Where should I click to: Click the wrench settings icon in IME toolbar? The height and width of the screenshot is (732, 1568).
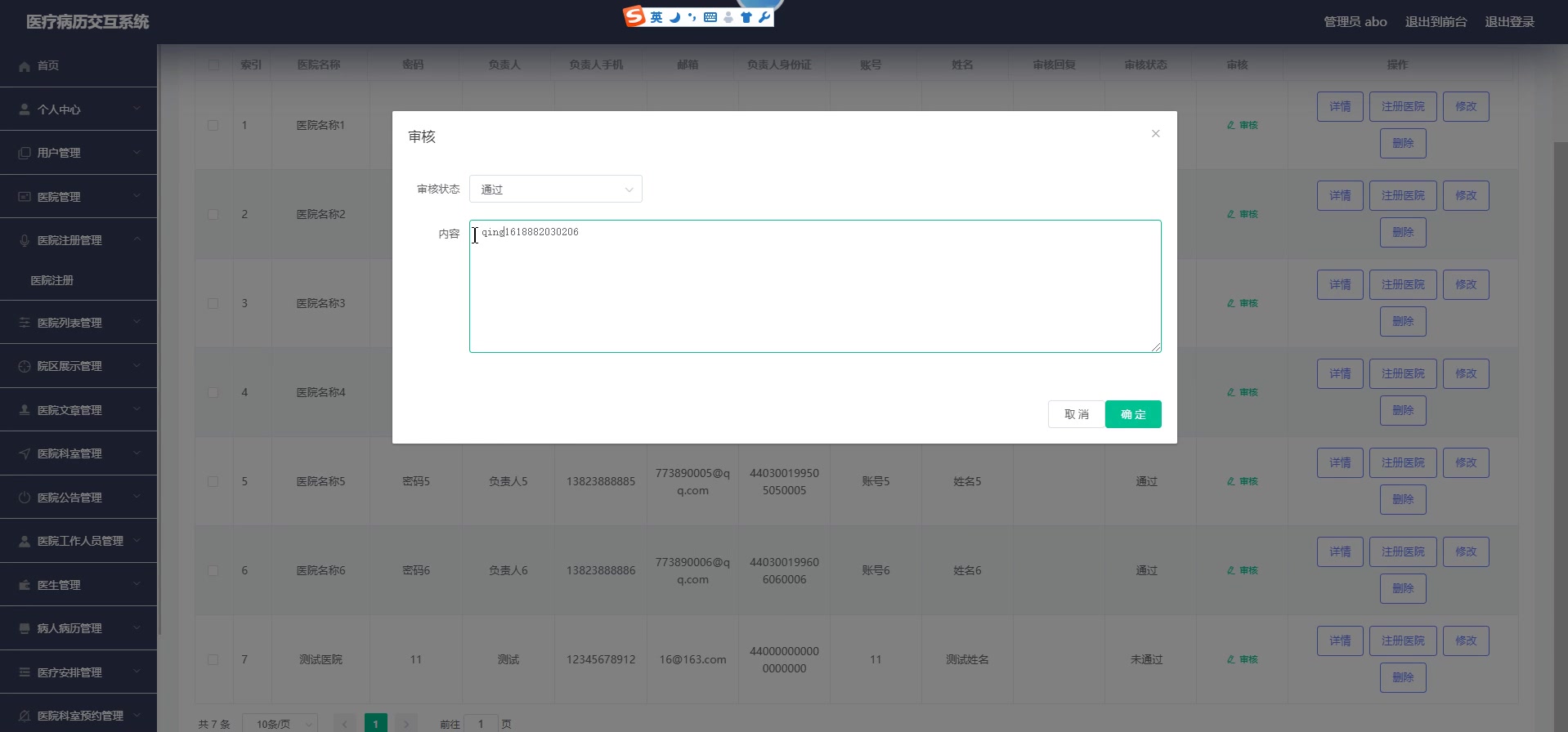[x=764, y=17]
